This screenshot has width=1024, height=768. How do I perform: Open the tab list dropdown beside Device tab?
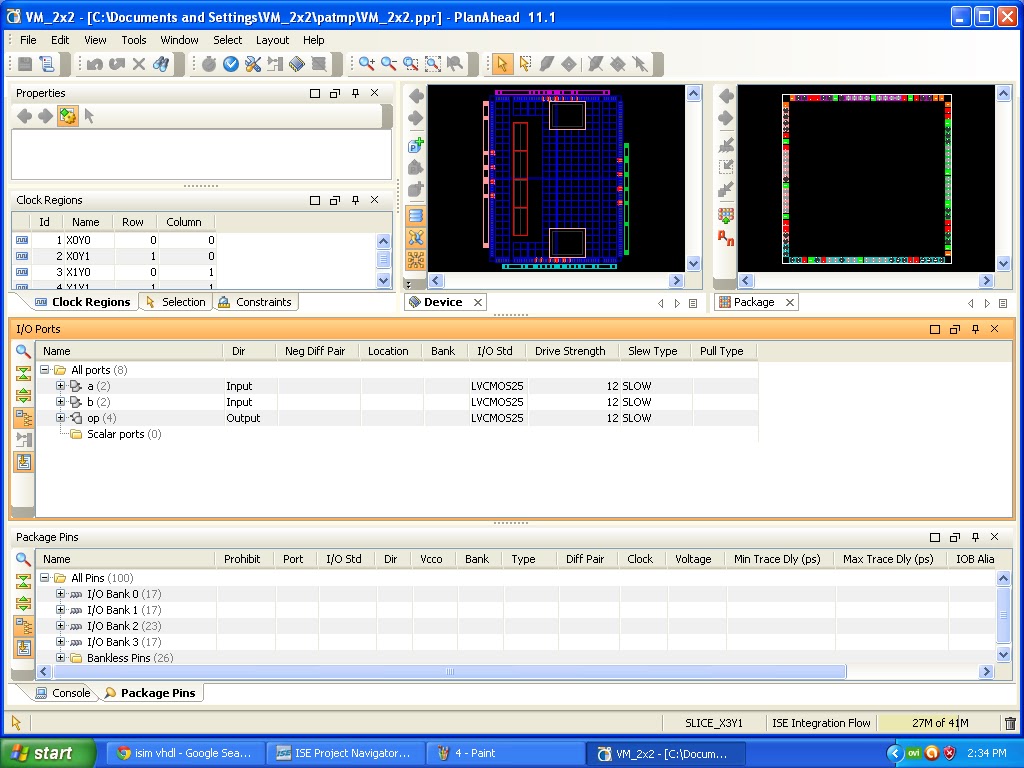point(693,303)
